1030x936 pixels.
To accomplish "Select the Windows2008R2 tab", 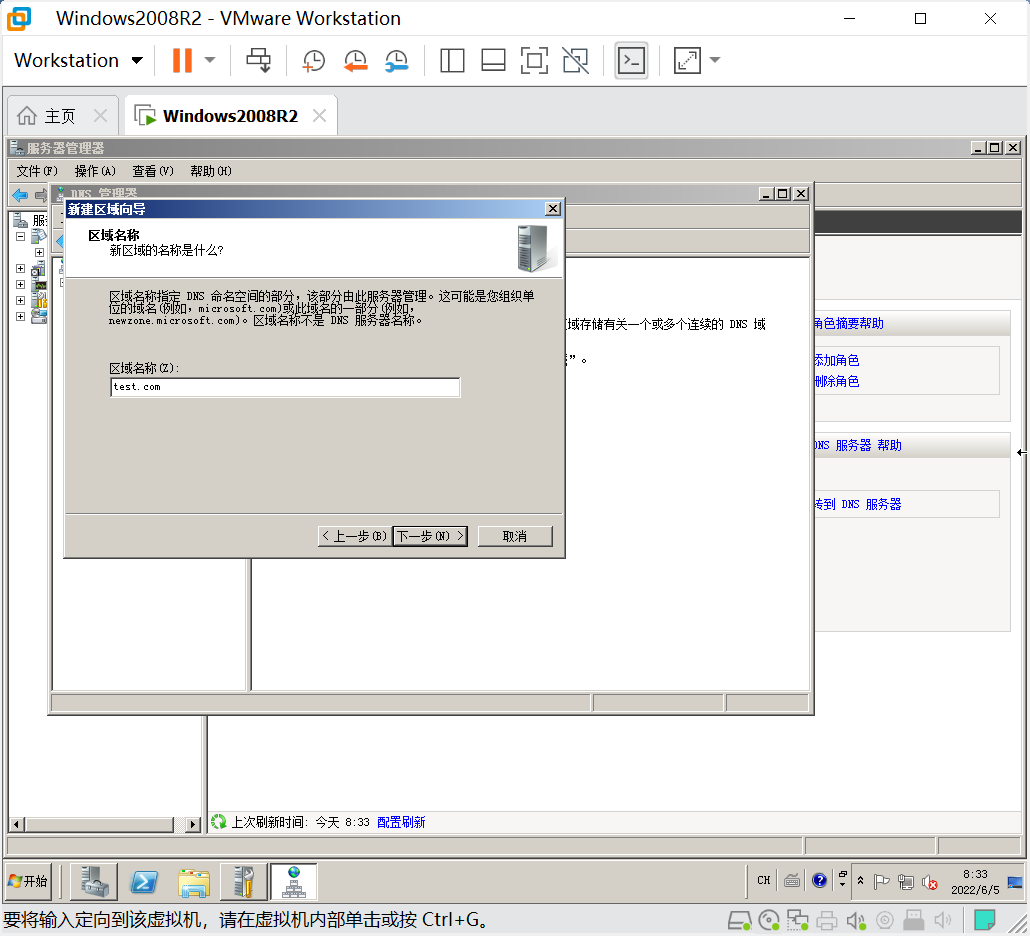I will coord(230,116).
